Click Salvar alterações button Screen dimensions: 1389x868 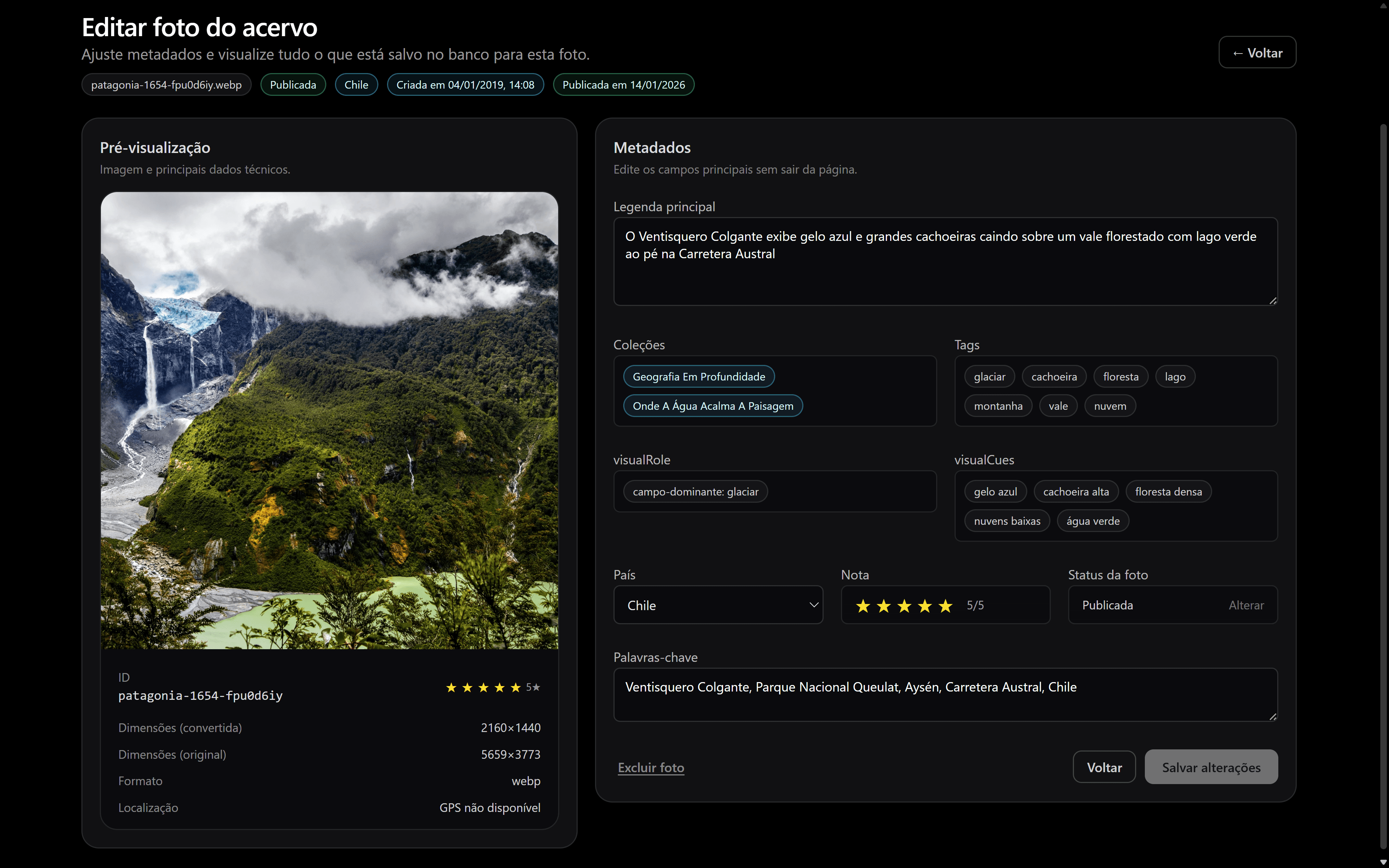[x=1211, y=767]
